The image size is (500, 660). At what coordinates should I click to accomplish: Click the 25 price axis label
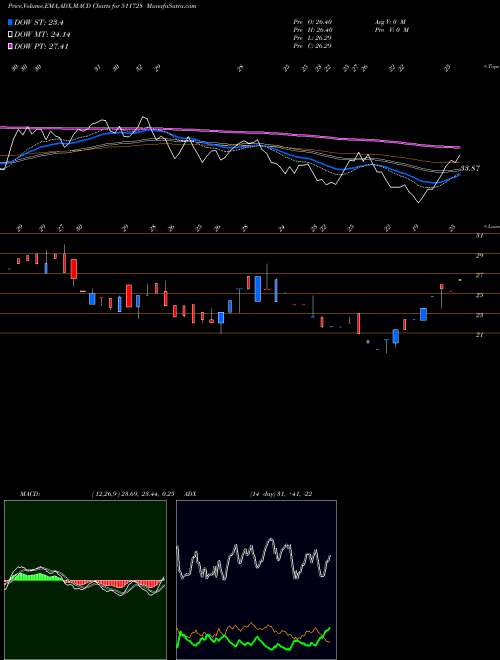[x=479, y=295]
